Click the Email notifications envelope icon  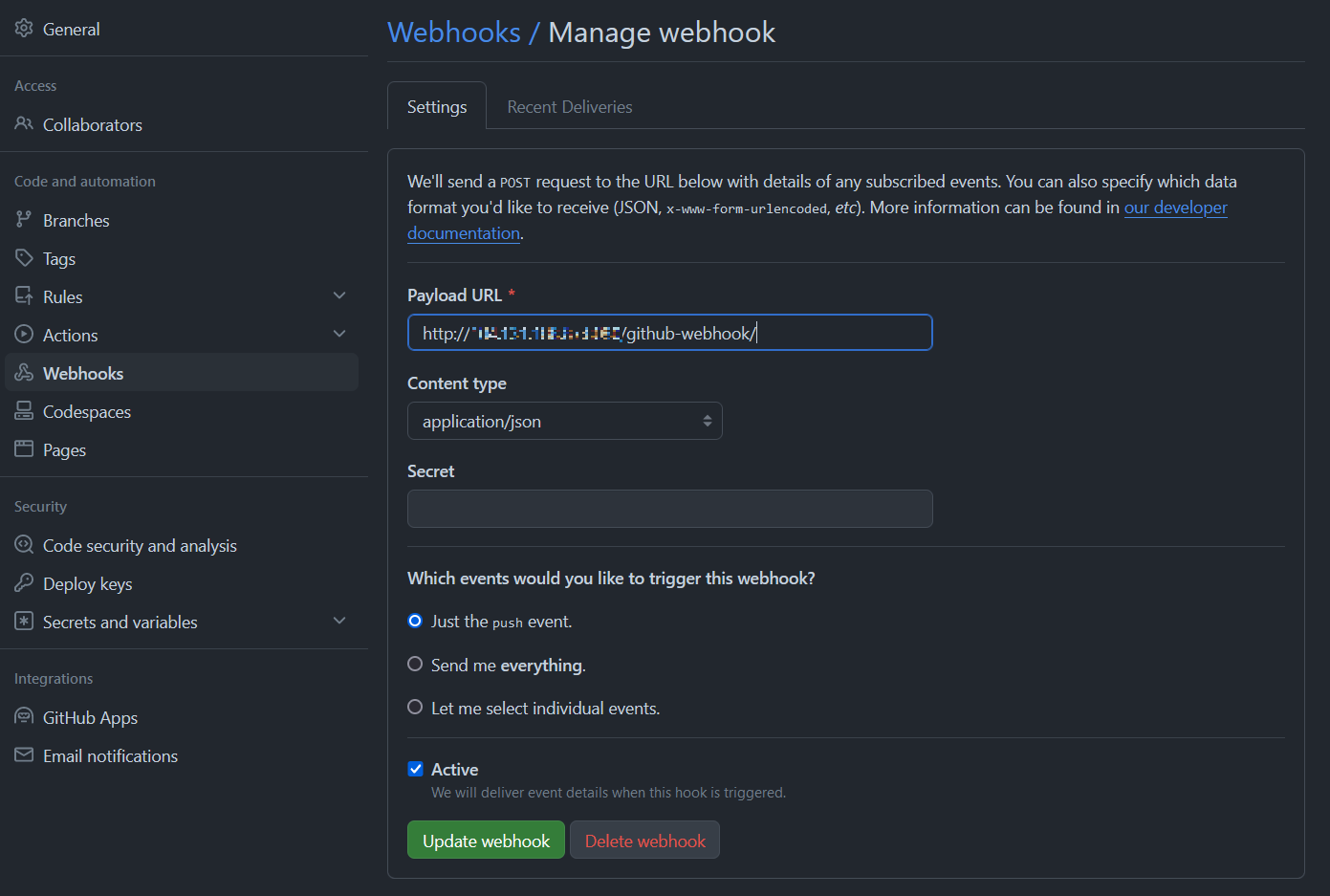click(x=24, y=755)
